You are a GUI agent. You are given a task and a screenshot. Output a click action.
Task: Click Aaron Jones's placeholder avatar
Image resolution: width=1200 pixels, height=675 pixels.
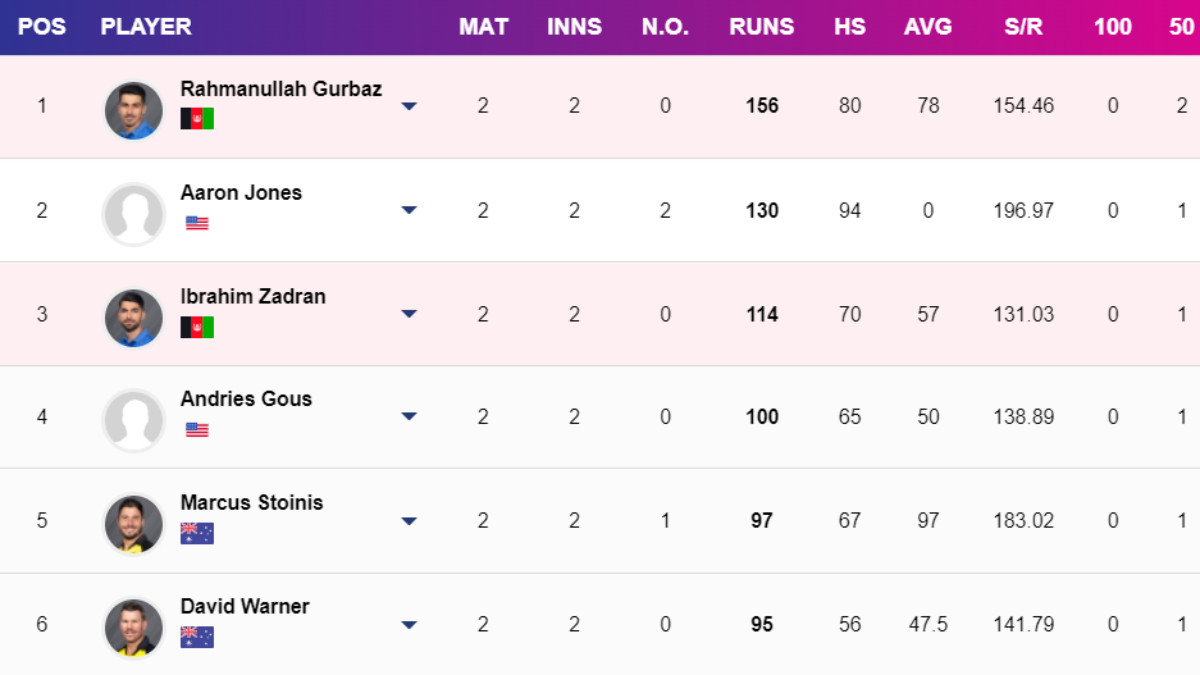coord(133,214)
